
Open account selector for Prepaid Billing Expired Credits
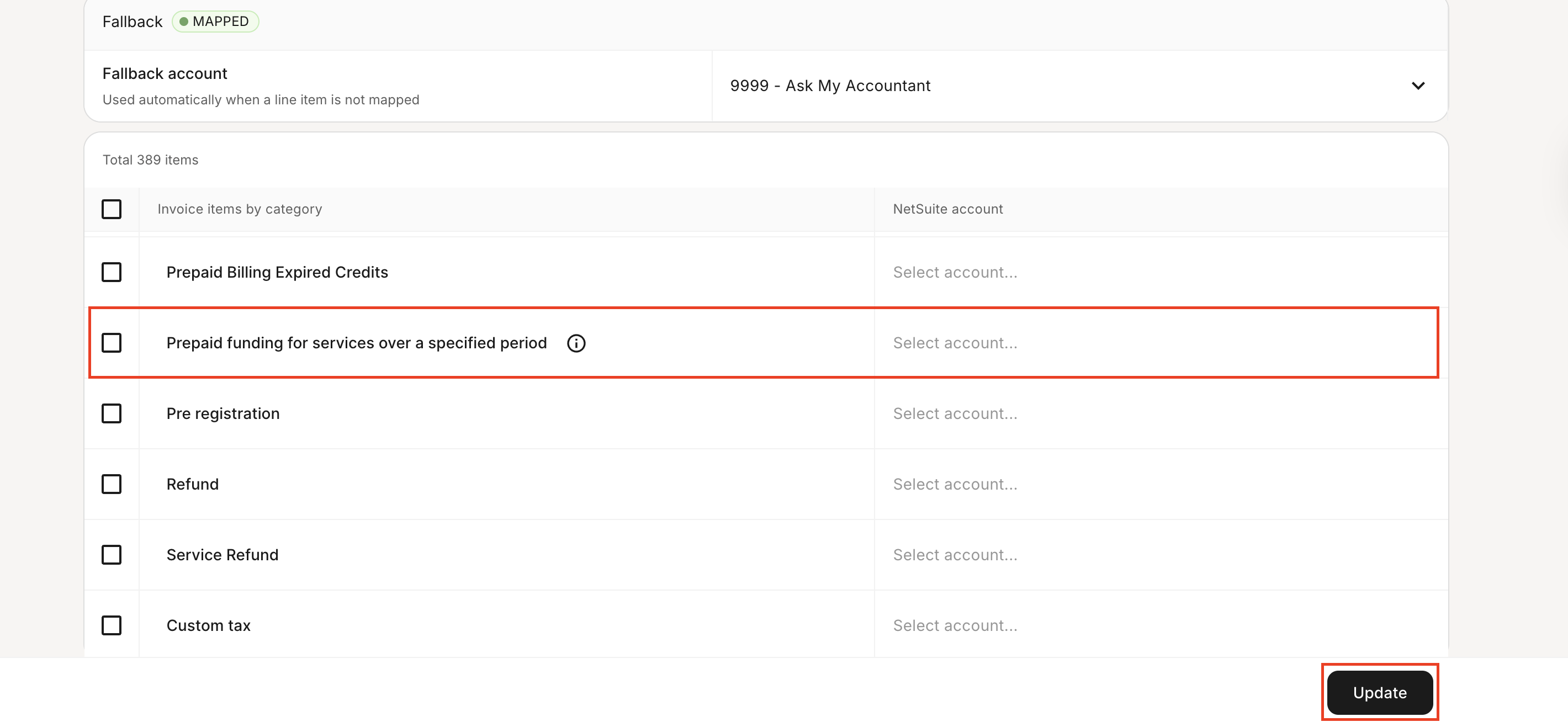click(955, 272)
